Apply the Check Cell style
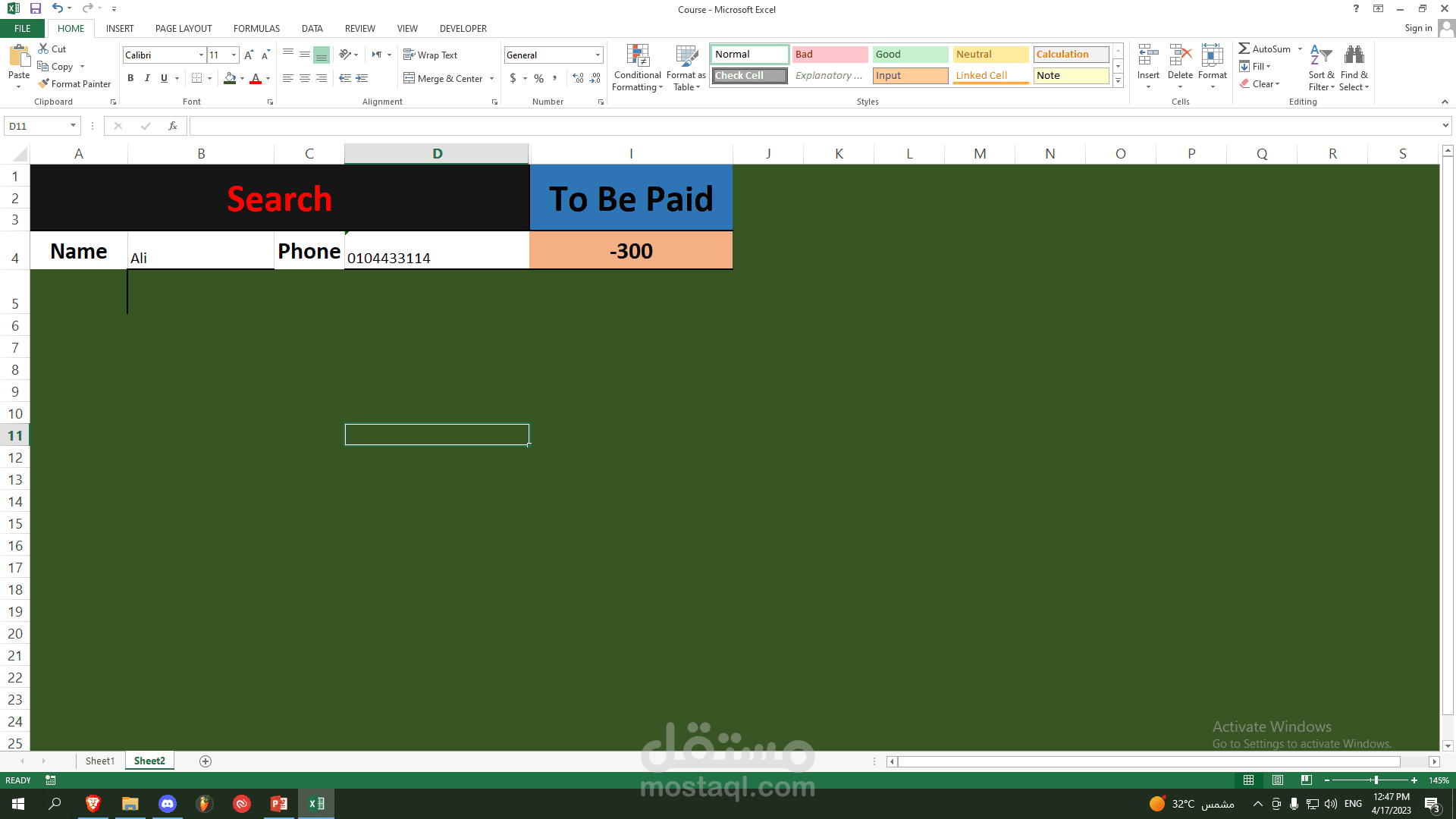 pyautogui.click(x=749, y=76)
